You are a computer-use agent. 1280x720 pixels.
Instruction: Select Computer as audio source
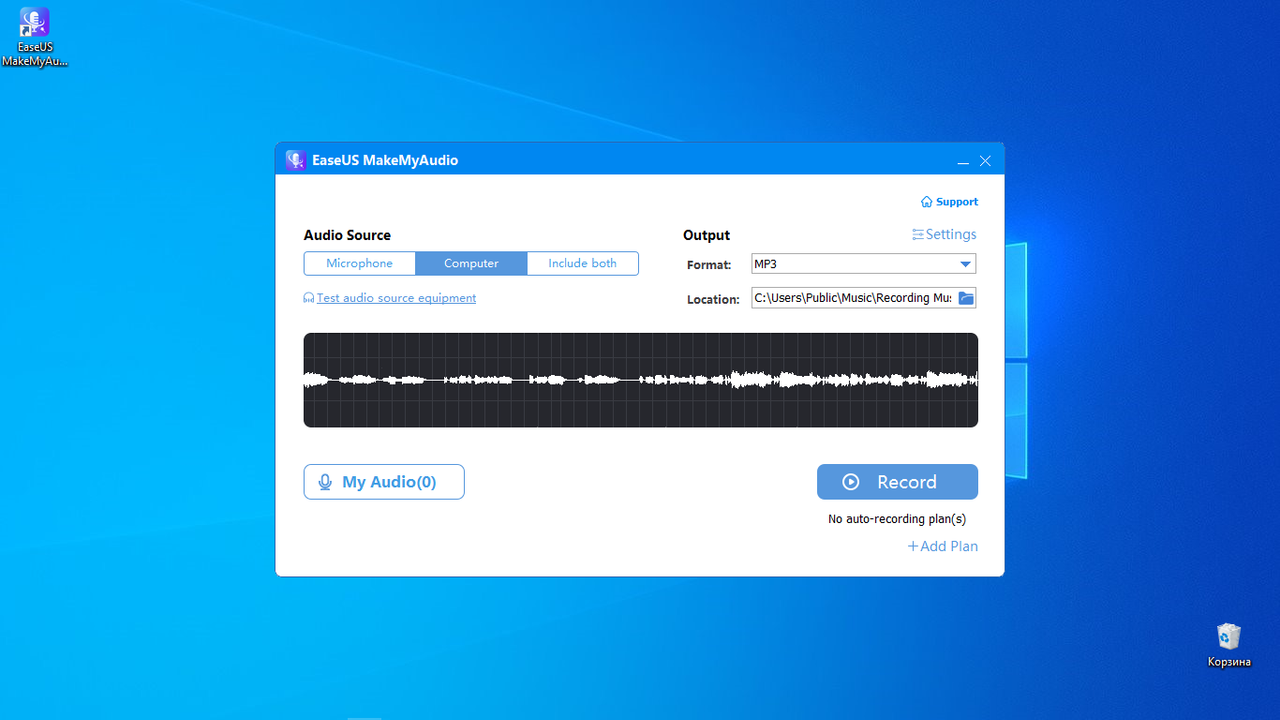coord(471,263)
